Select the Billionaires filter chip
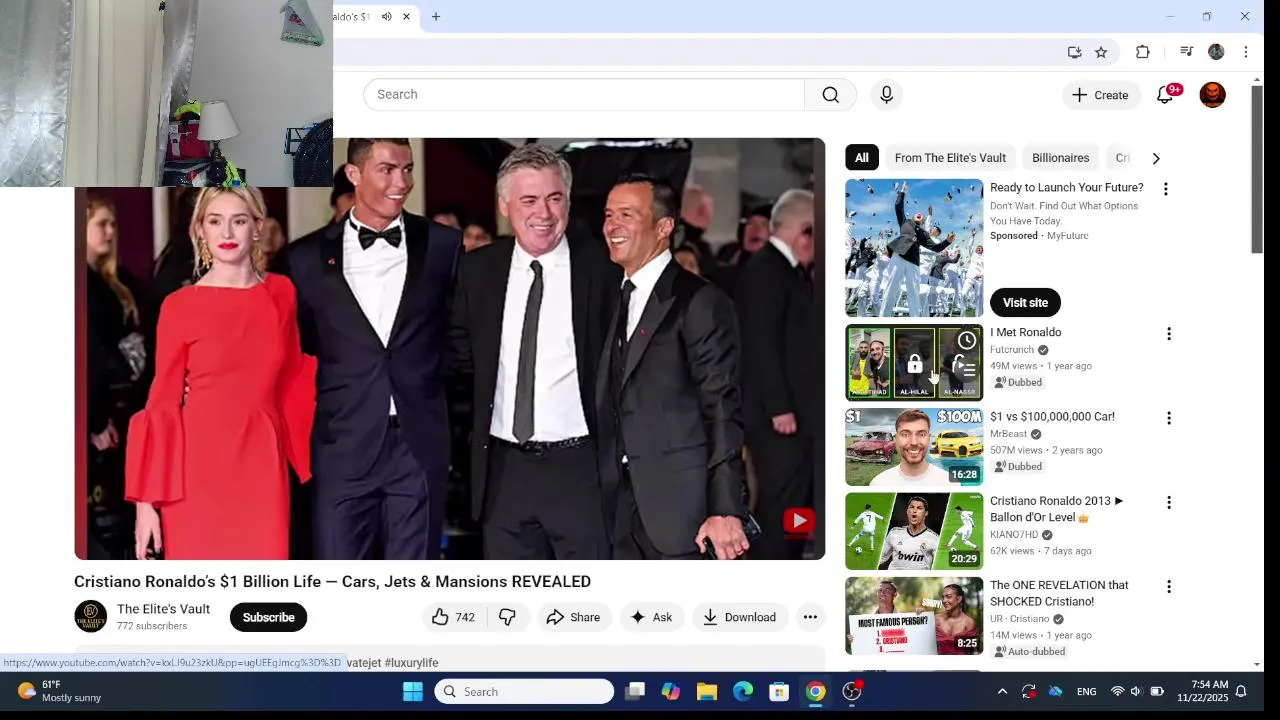 tap(1060, 158)
